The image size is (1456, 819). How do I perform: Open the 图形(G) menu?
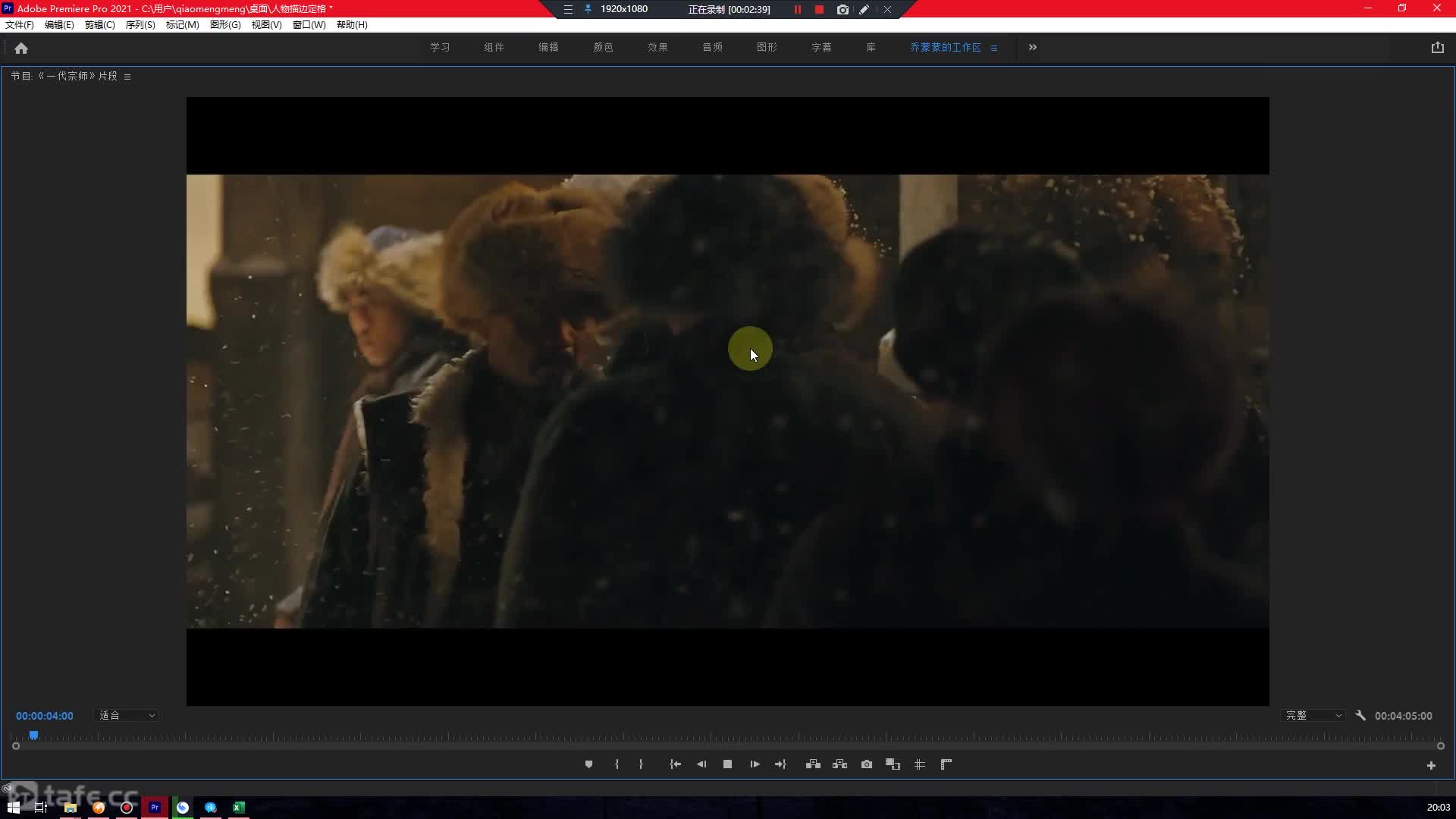(x=225, y=25)
